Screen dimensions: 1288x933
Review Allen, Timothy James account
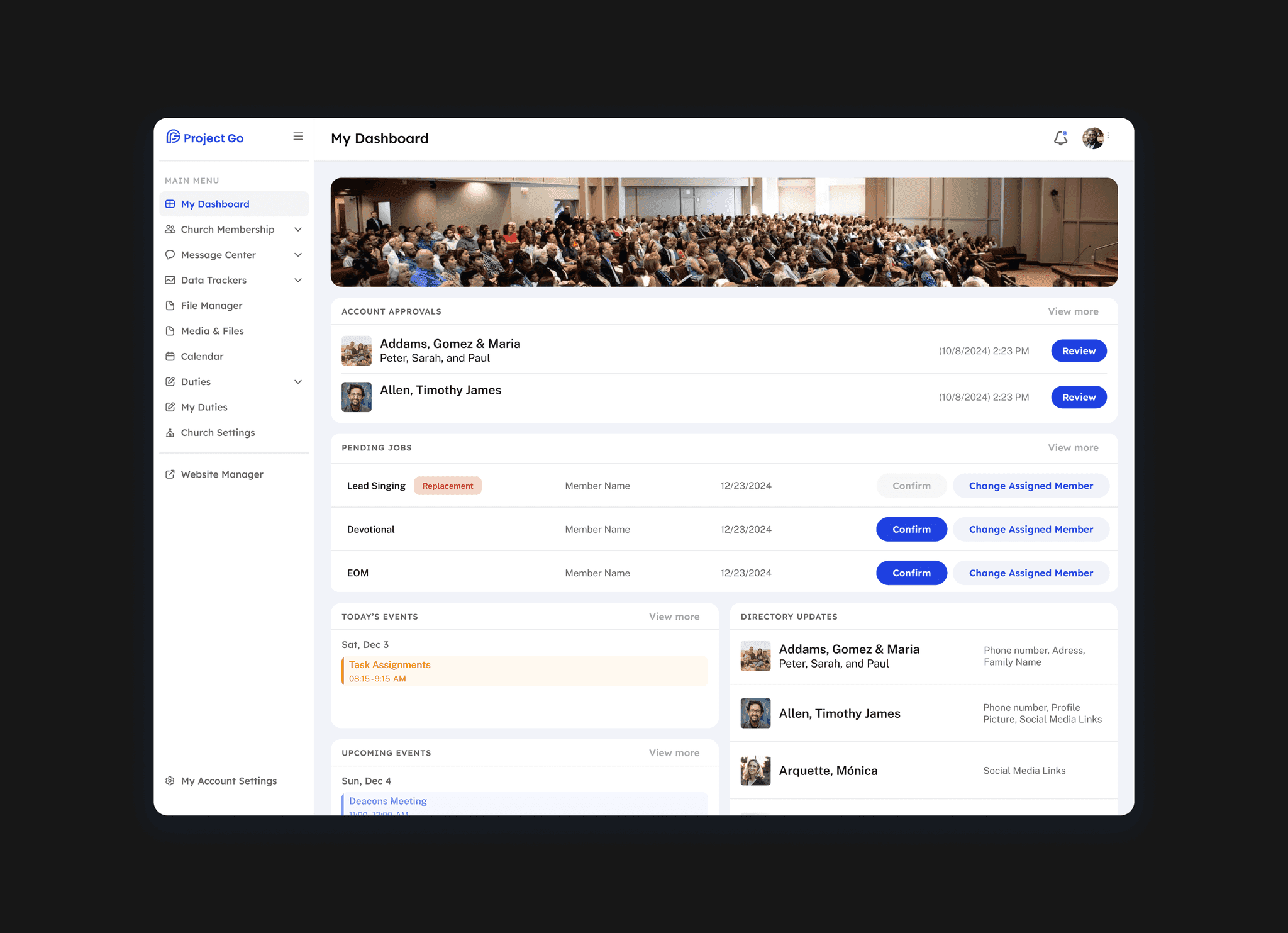tap(1079, 397)
